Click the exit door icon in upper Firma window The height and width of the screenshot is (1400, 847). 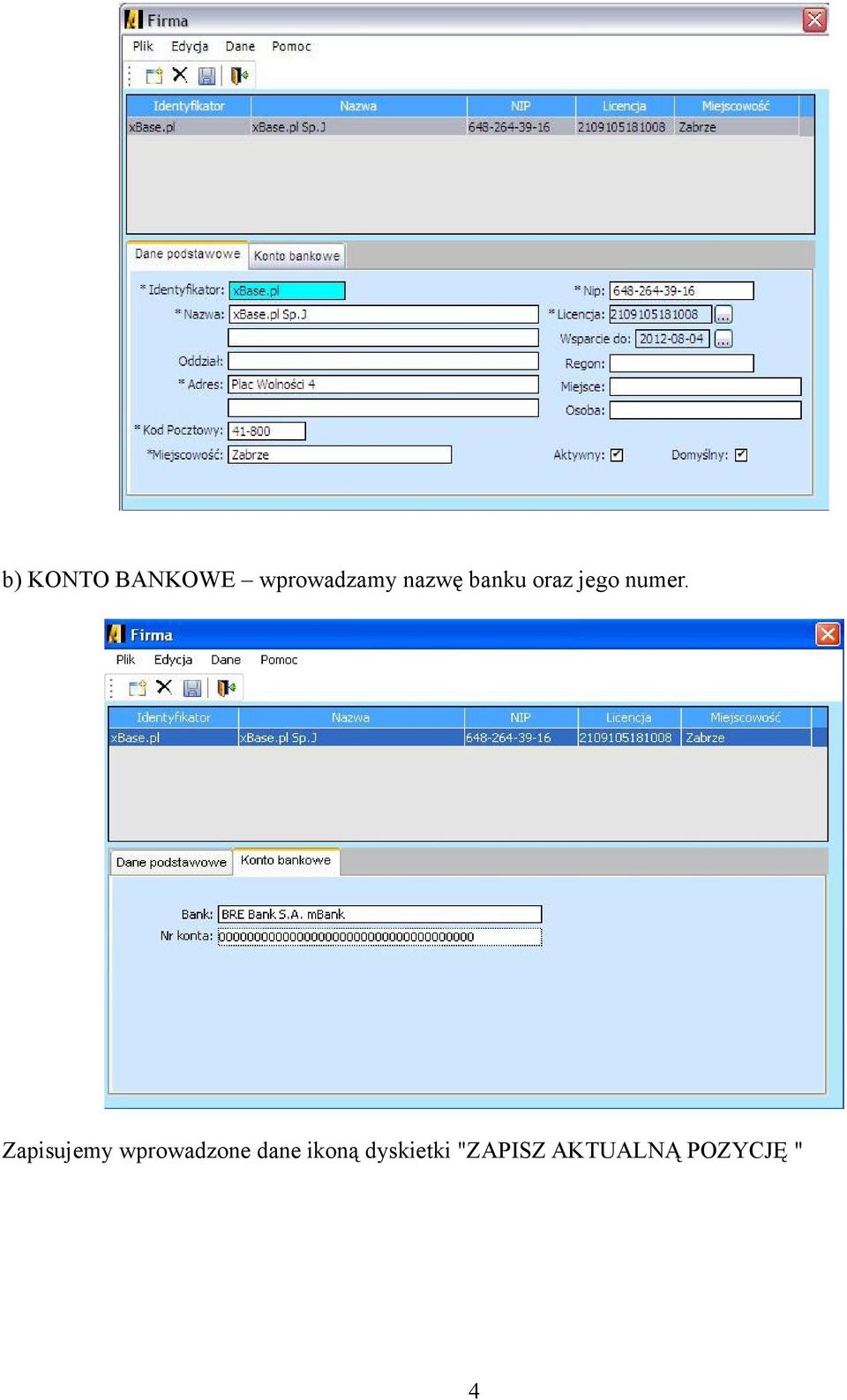point(239,76)
